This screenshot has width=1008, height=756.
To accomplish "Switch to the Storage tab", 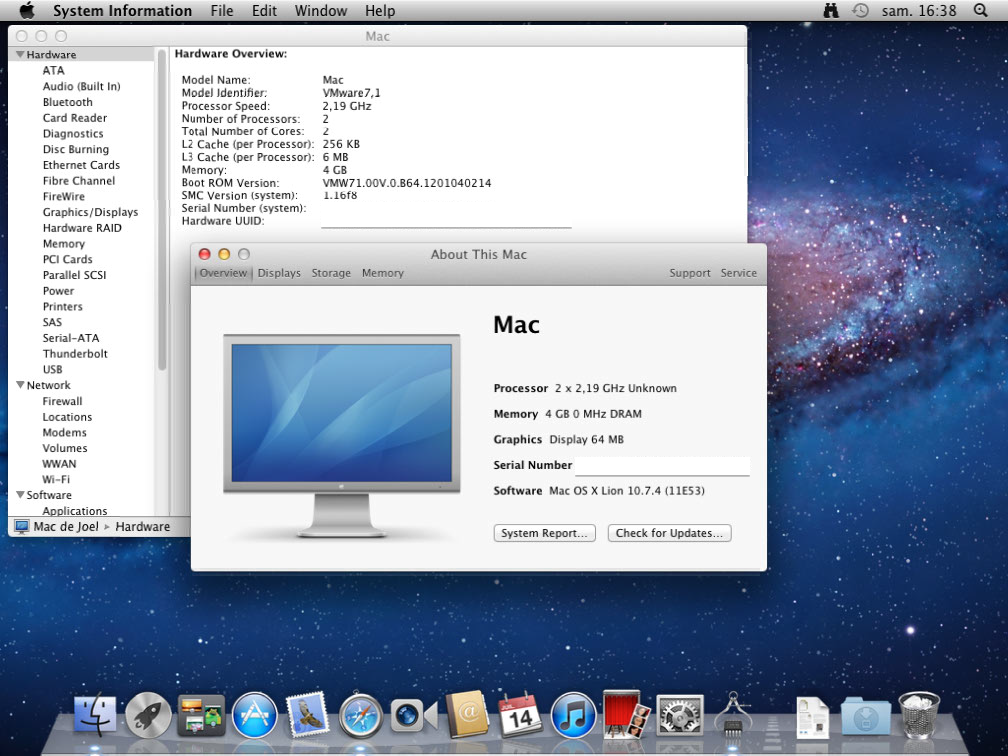I will (331, 273).
